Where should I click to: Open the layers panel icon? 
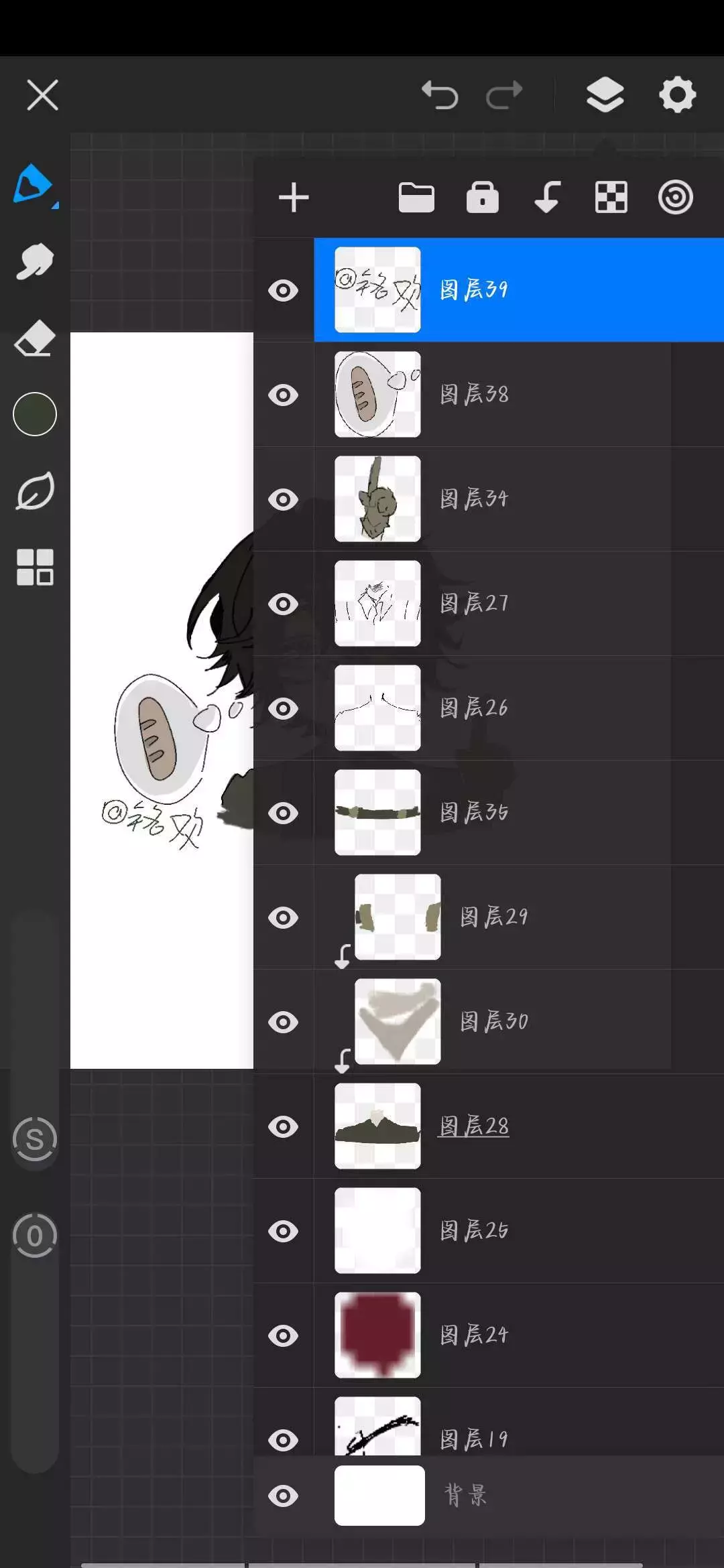(605, 94)
